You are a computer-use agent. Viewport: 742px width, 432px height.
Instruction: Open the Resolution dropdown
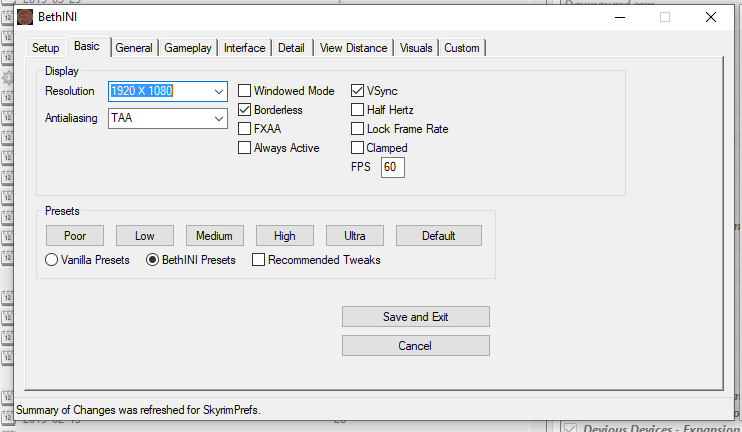tap(219, 91)
